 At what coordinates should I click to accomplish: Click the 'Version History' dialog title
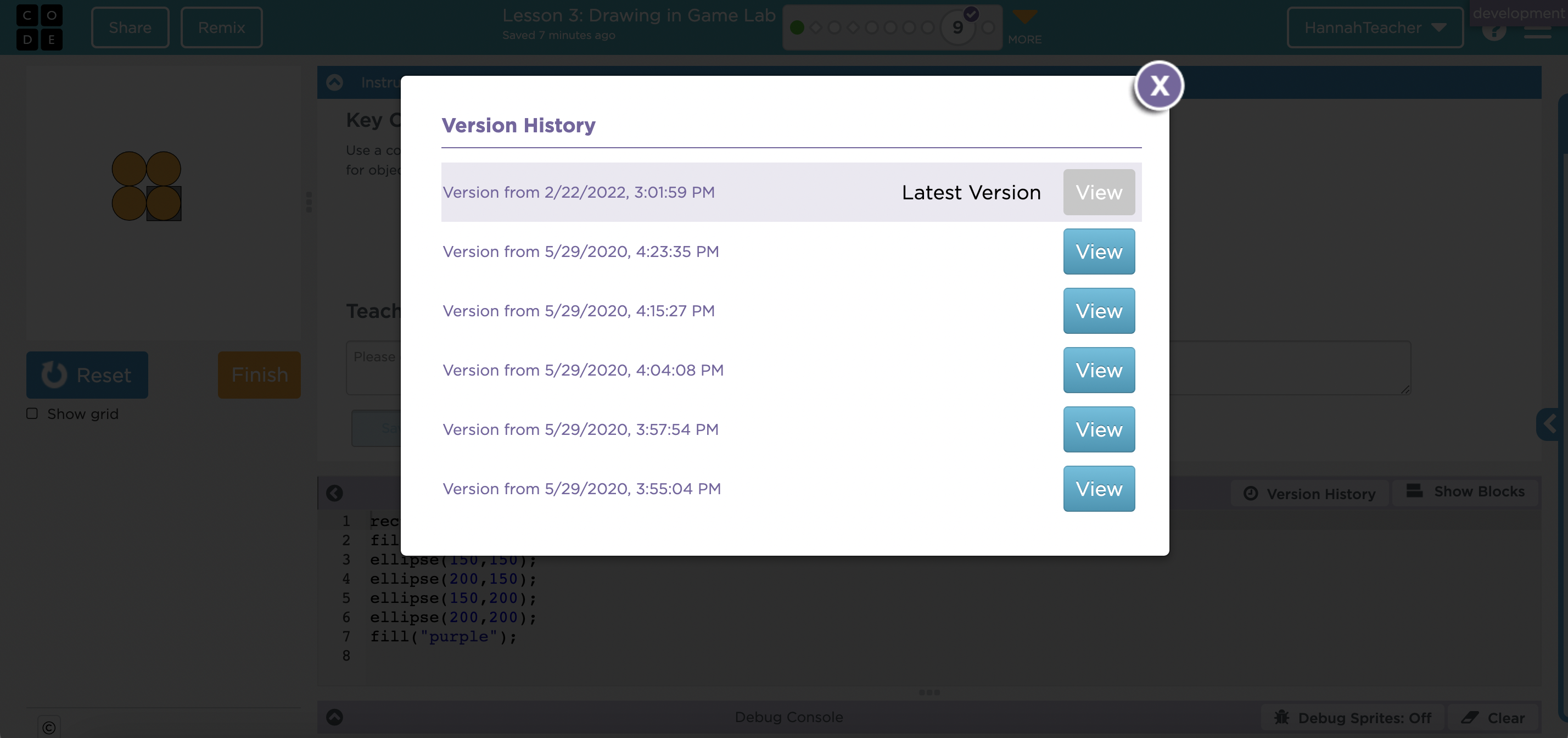coord(519,125)
